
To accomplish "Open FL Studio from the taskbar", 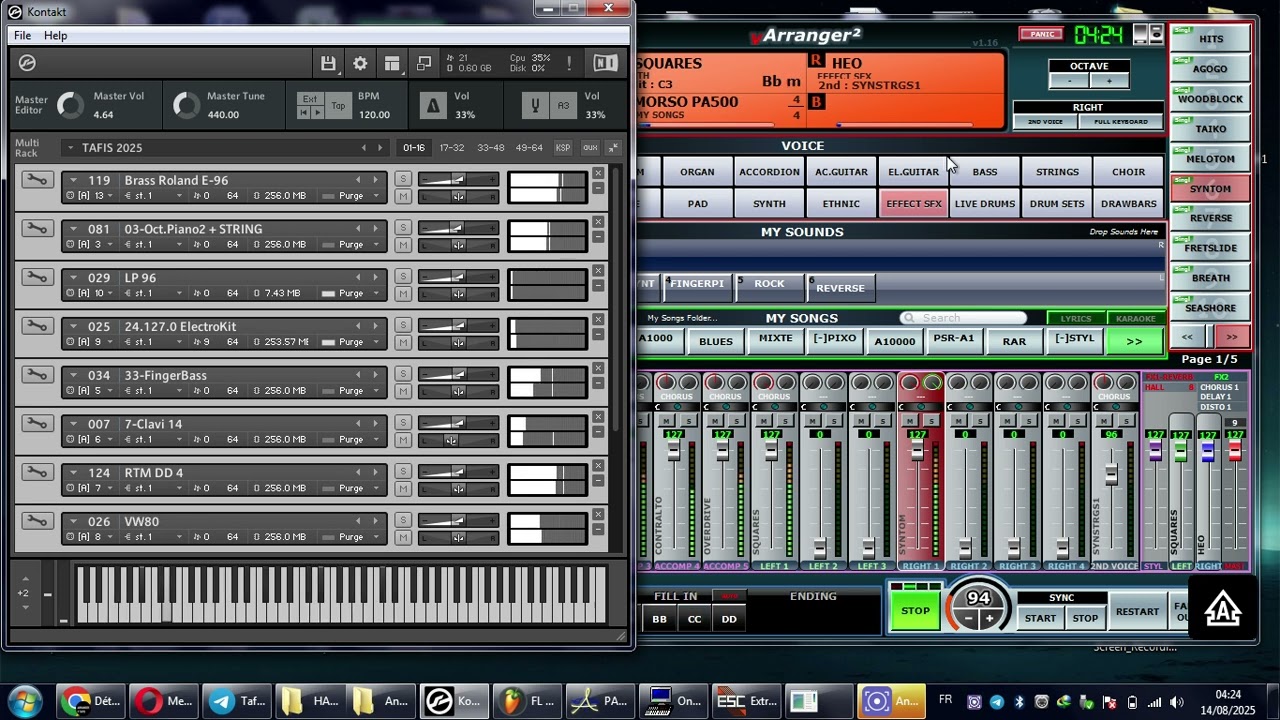I will tap(527, 701).
